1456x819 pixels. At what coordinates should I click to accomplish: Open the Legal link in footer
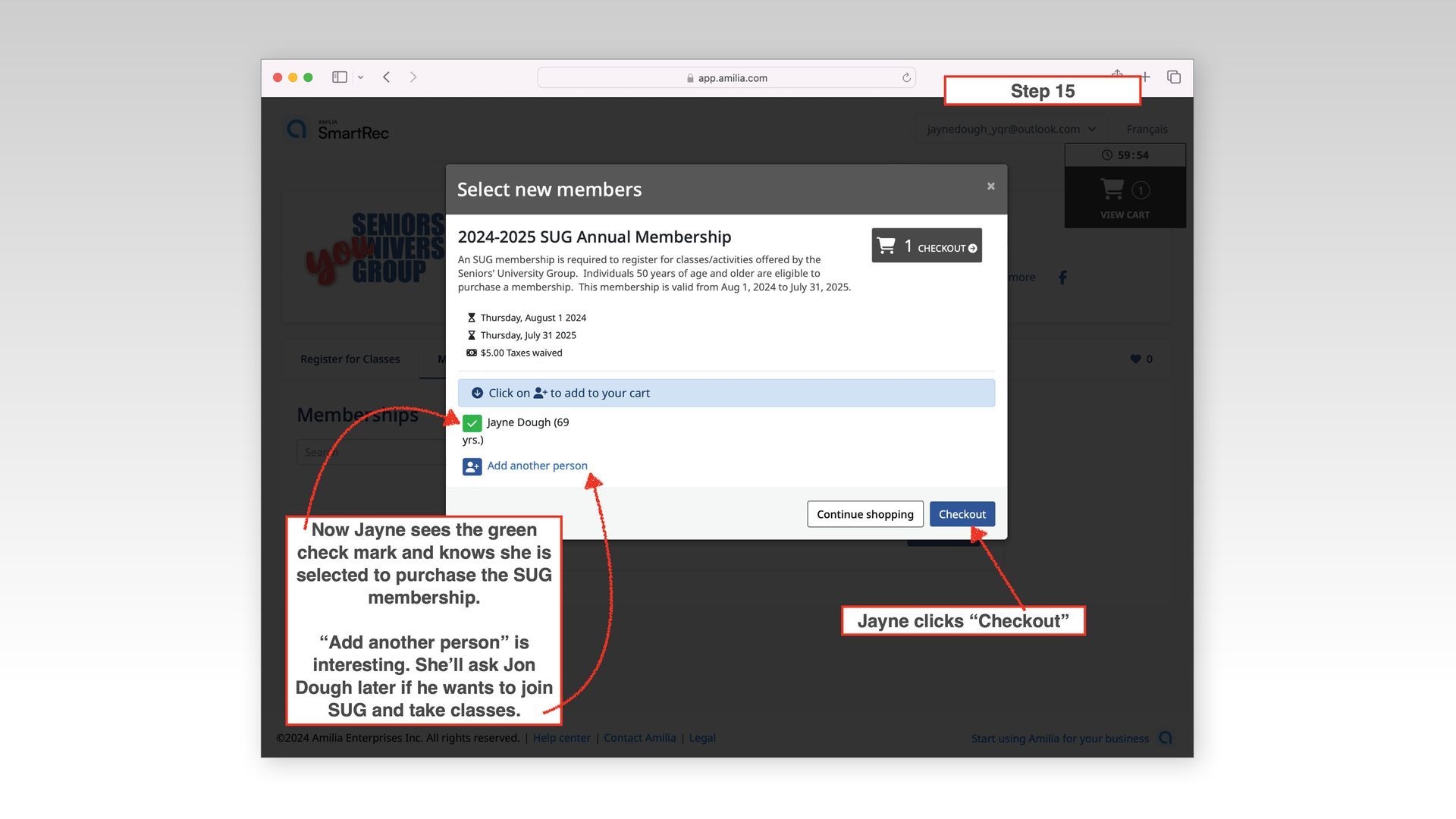click(x=702, y=738)
